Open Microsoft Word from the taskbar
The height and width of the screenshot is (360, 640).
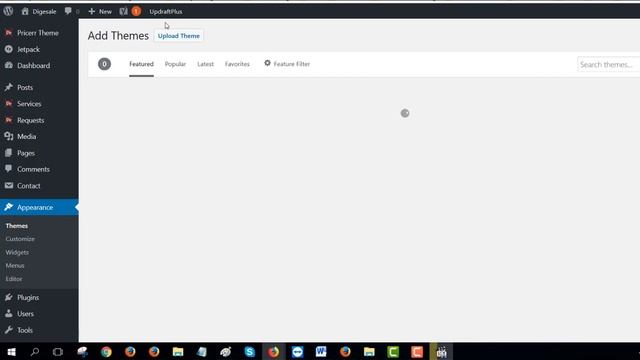tap(321, 351)
